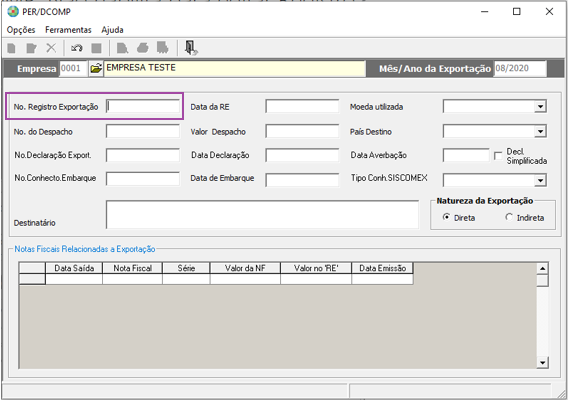Screen dimensions: 570x401
Task: Click the new record toolbar icon
Action: coord(12,48)
